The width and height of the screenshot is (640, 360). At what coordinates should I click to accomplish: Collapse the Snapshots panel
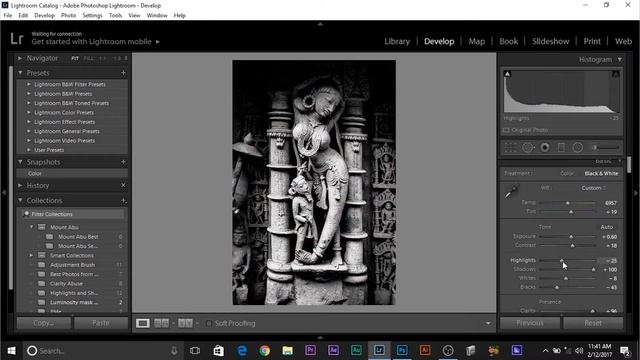coord(20,162)
